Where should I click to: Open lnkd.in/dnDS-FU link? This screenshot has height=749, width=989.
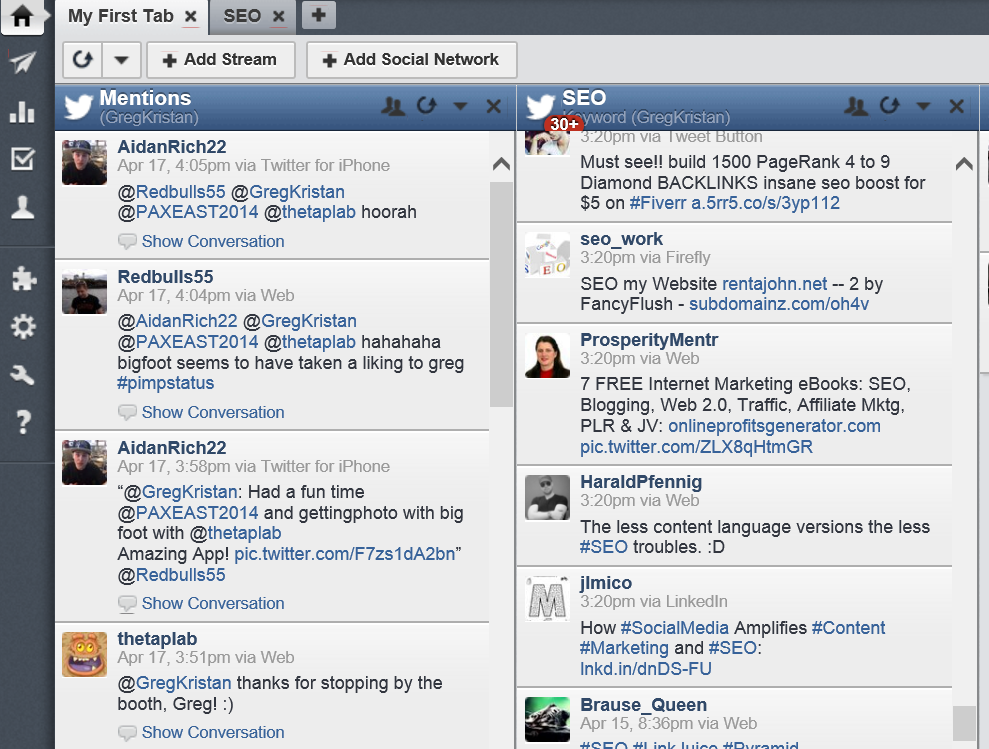click(x=646, y=669)
